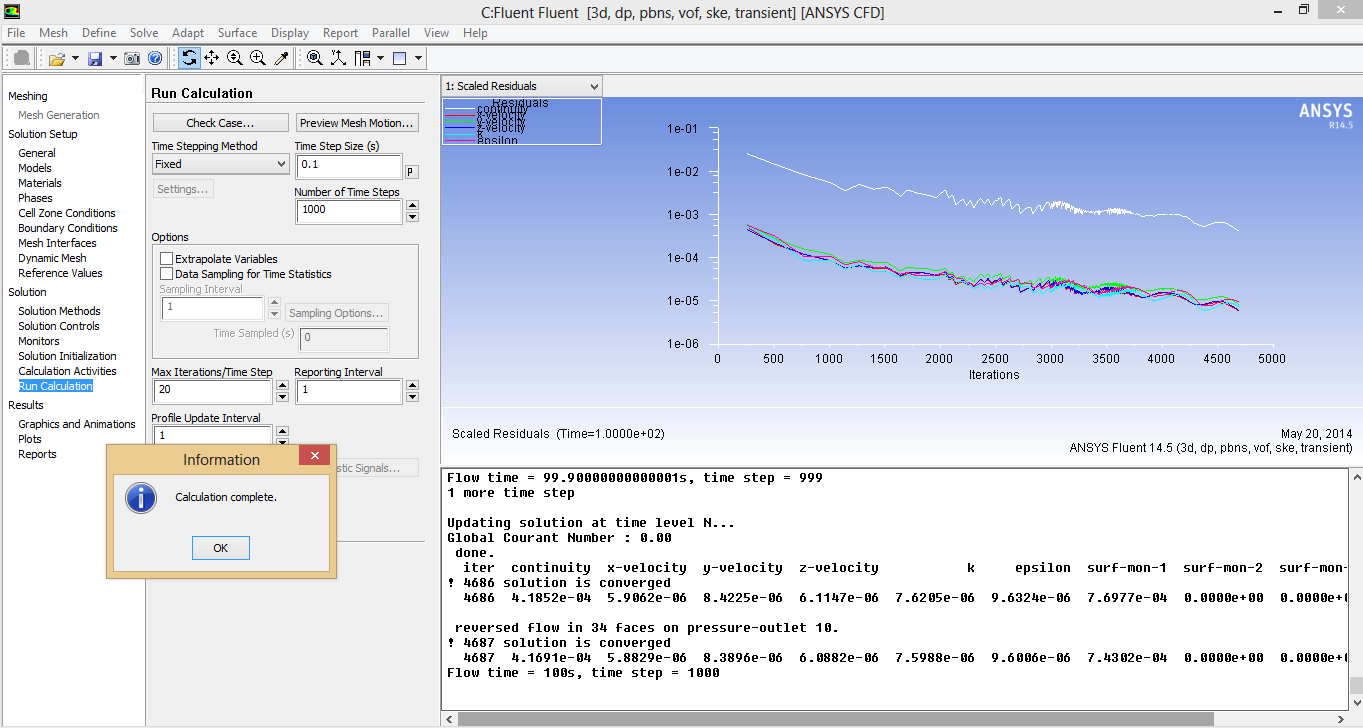
Task: Click the Profile Update Interval field
Action: [x=212, y=436]
